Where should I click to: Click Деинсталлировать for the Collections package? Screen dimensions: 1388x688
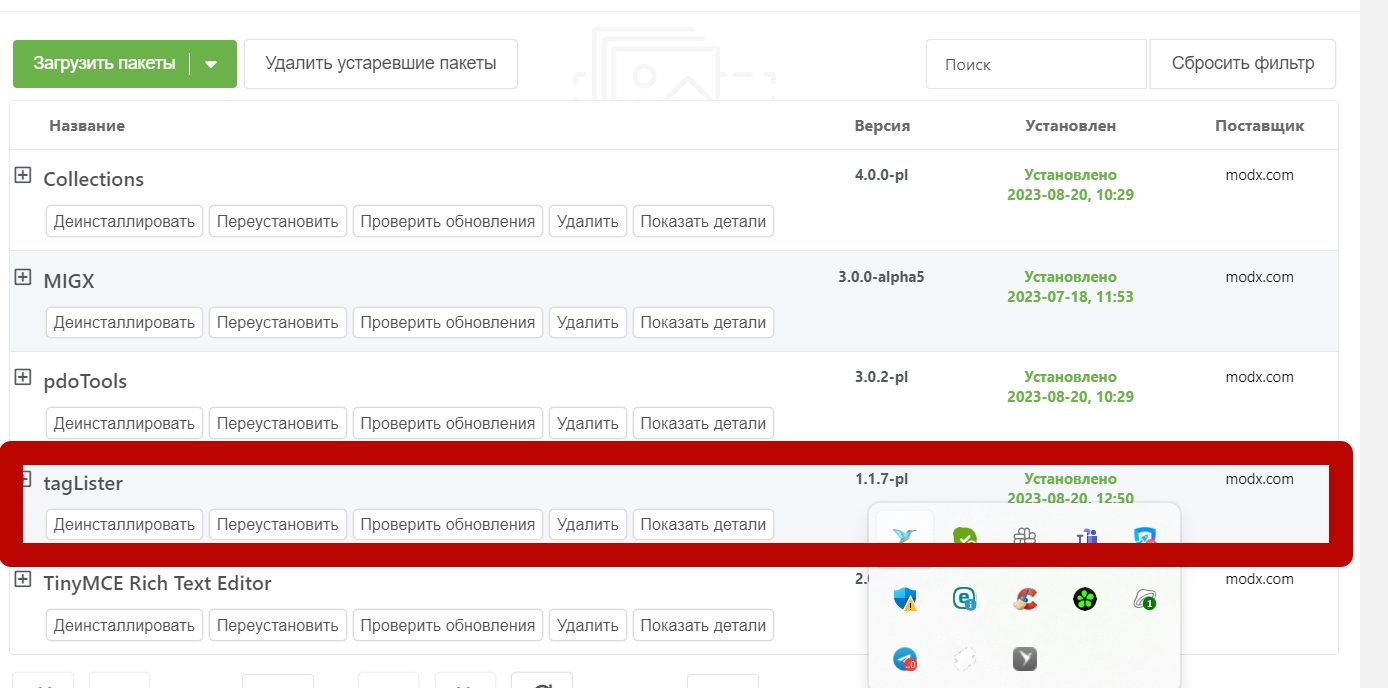pos(124,221)
